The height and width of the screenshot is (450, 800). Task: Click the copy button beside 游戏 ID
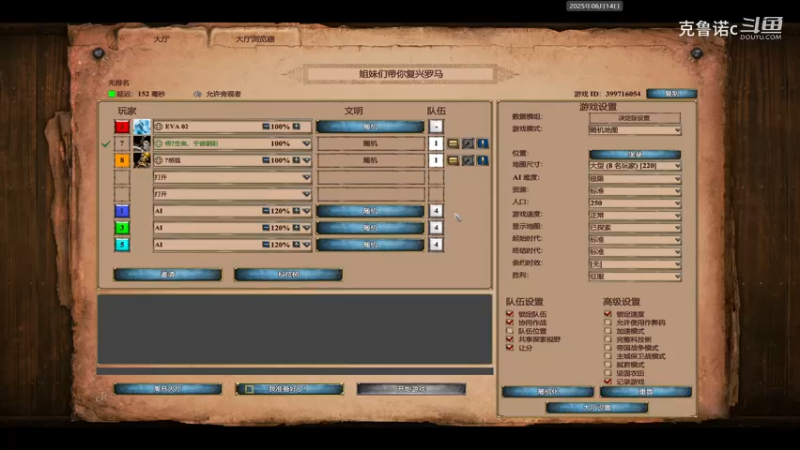click(671, 94)
